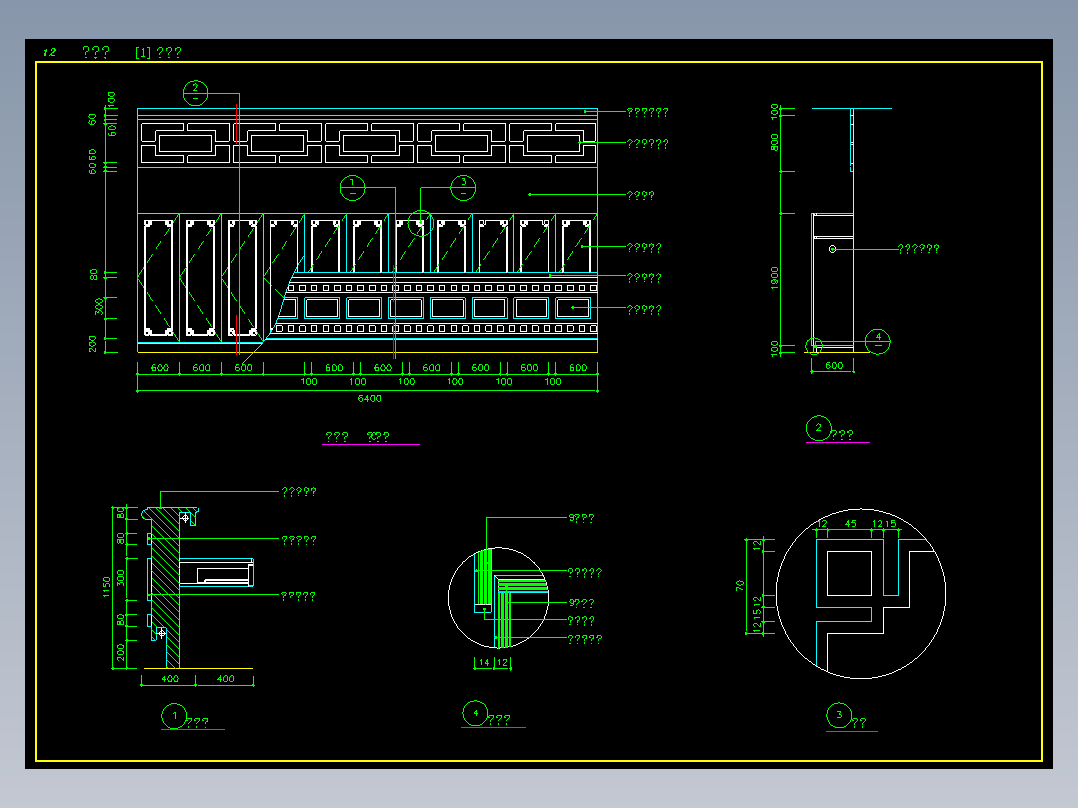Click detail callout bubble 2 above the elevation
The width and height of the screenshot is (1078, 808).
coord(195,93)
